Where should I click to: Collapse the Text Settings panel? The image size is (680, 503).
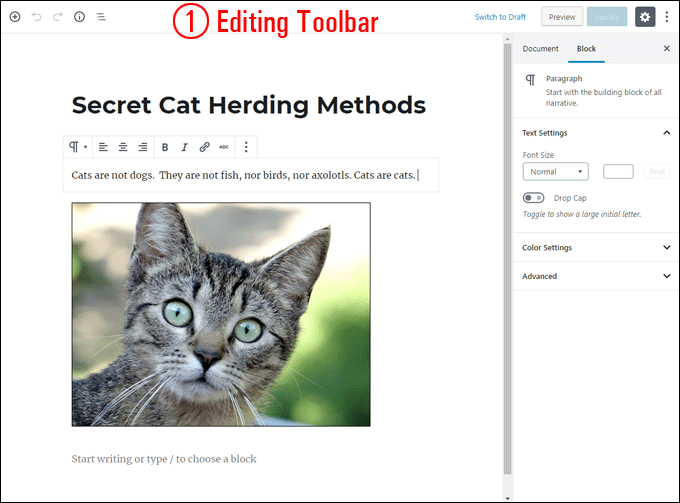coord(596,133)
